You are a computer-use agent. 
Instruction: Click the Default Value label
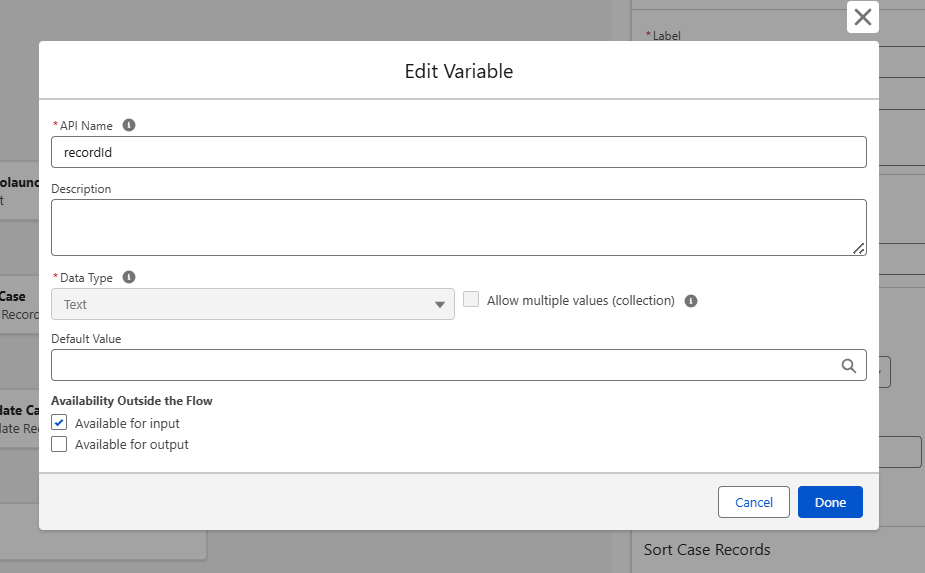(86, 339)
